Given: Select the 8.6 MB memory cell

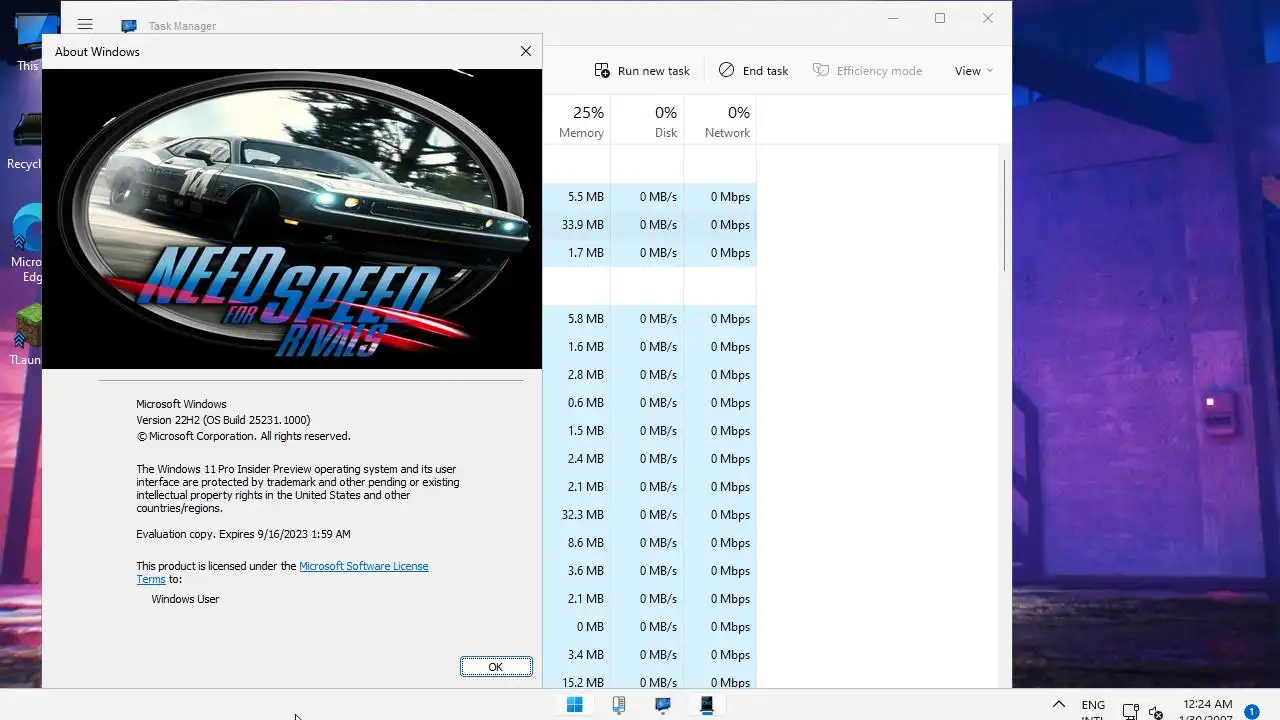Looking at the screenshot, I should tap(577, 543).
